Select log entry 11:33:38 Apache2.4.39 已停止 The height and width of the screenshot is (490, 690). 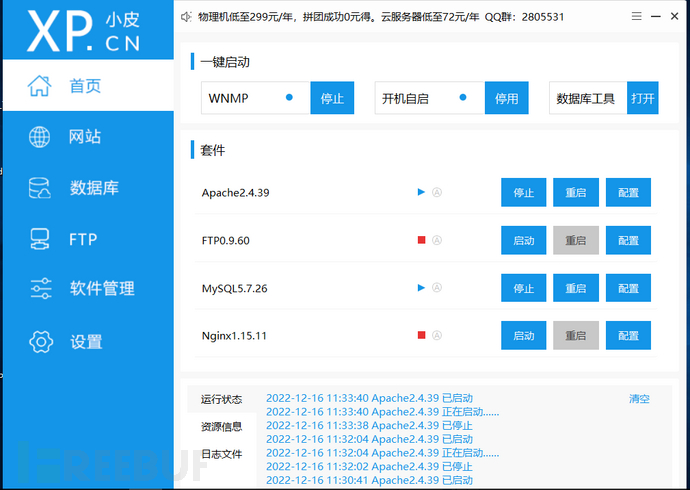[x=369, y=425]
